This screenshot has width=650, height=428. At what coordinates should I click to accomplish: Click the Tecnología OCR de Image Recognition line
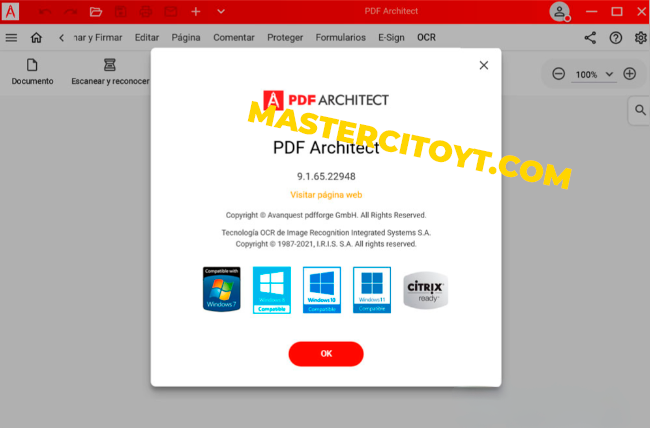(x=326, y=233)
